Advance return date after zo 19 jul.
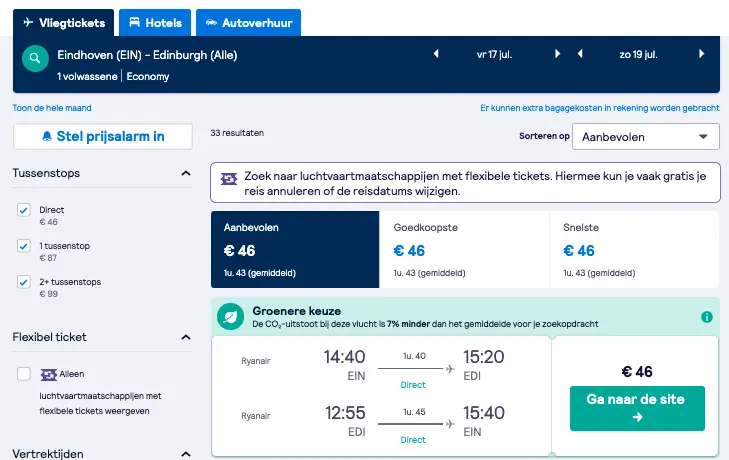729x460 pixels. pyautogui.click(x=702, y=54)
